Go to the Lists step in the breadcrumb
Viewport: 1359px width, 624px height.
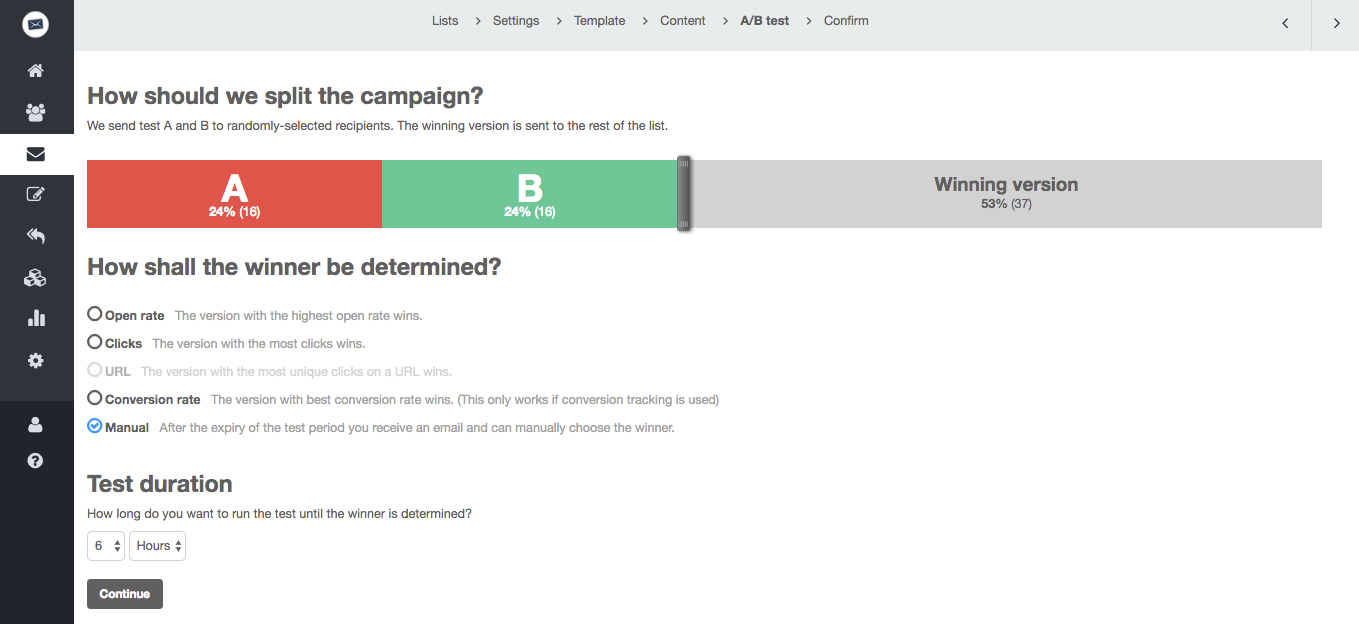(445, 21)
